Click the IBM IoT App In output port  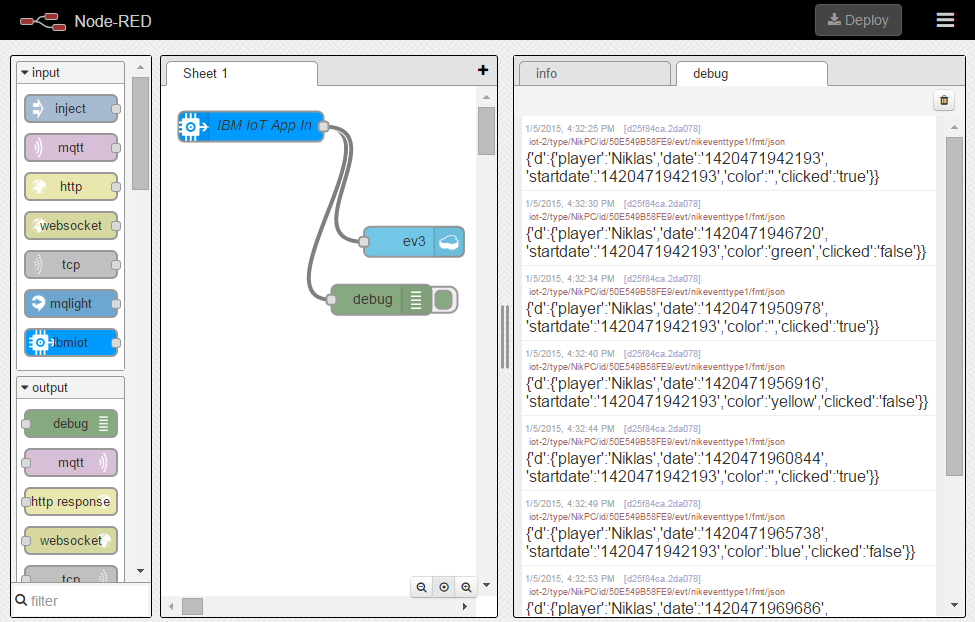tap(323, 126)
